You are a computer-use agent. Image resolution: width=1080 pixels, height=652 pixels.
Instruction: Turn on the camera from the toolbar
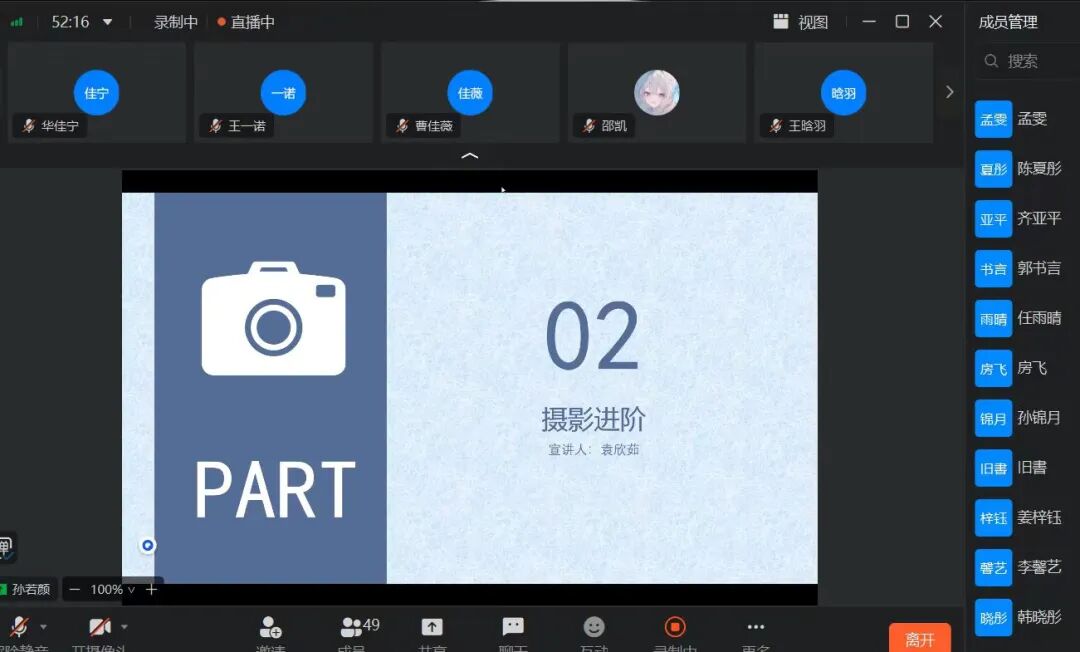click(x=100, y=627)
